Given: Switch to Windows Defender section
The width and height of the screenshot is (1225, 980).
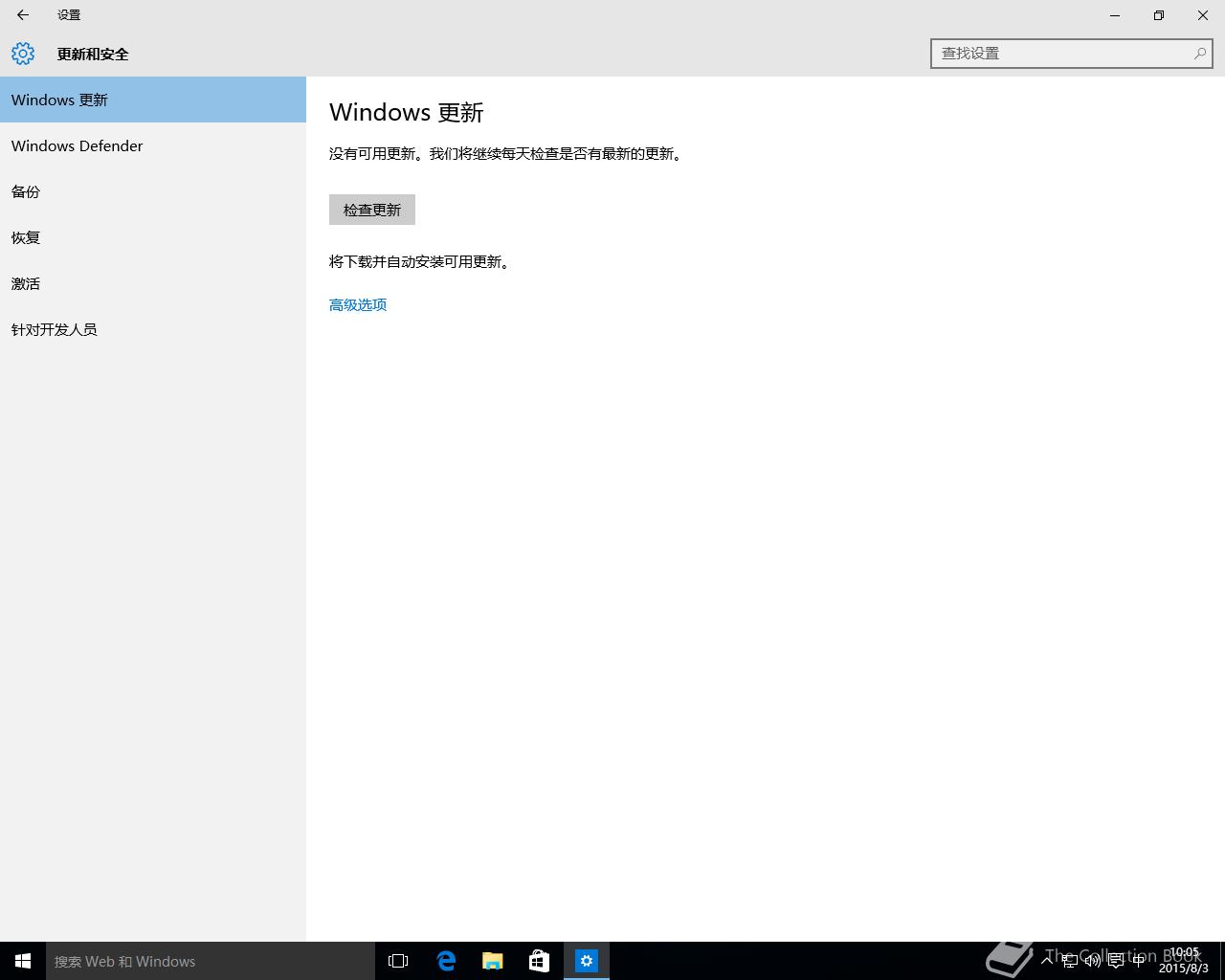Looking at the screenshot, I should pyautogui.click(x=153, y=145).
